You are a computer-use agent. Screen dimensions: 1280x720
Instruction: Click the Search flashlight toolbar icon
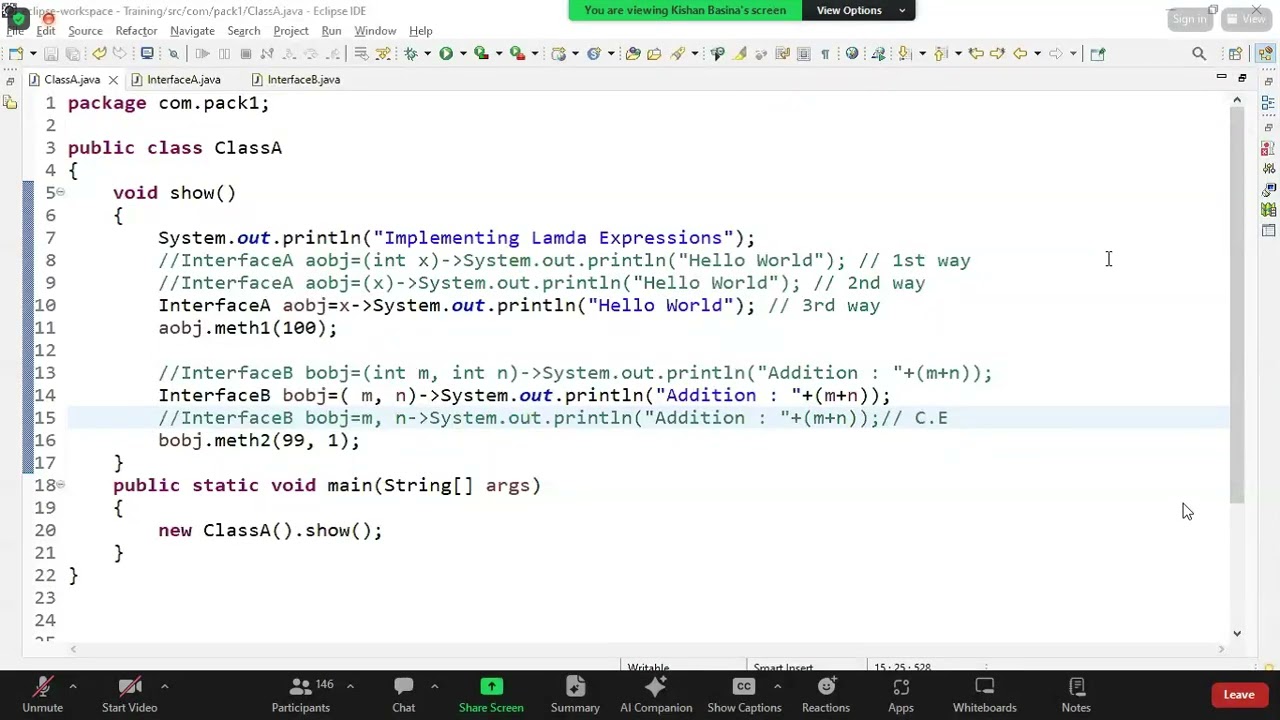click(677, 53)
